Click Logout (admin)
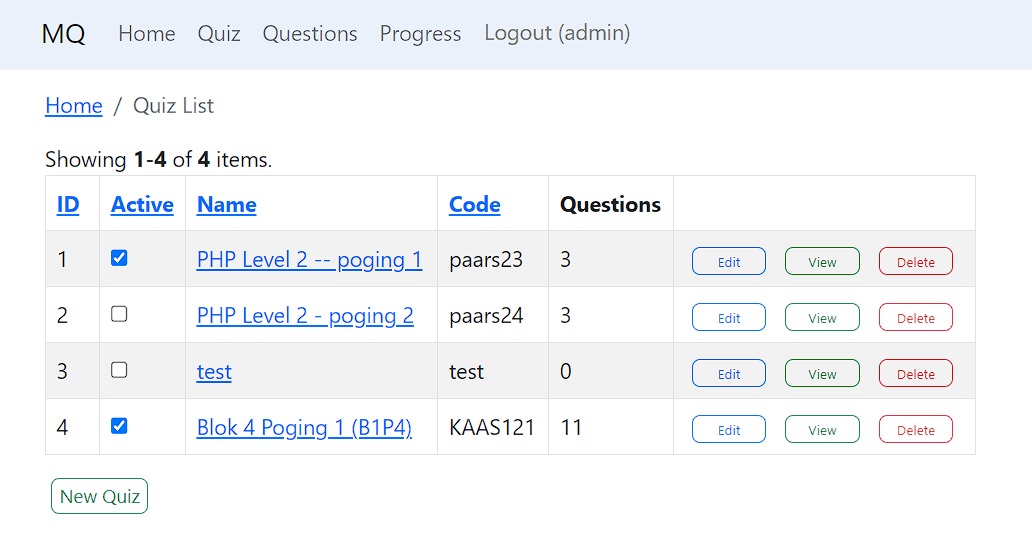This screenshot has width=1032, height=547. point(557,34)
